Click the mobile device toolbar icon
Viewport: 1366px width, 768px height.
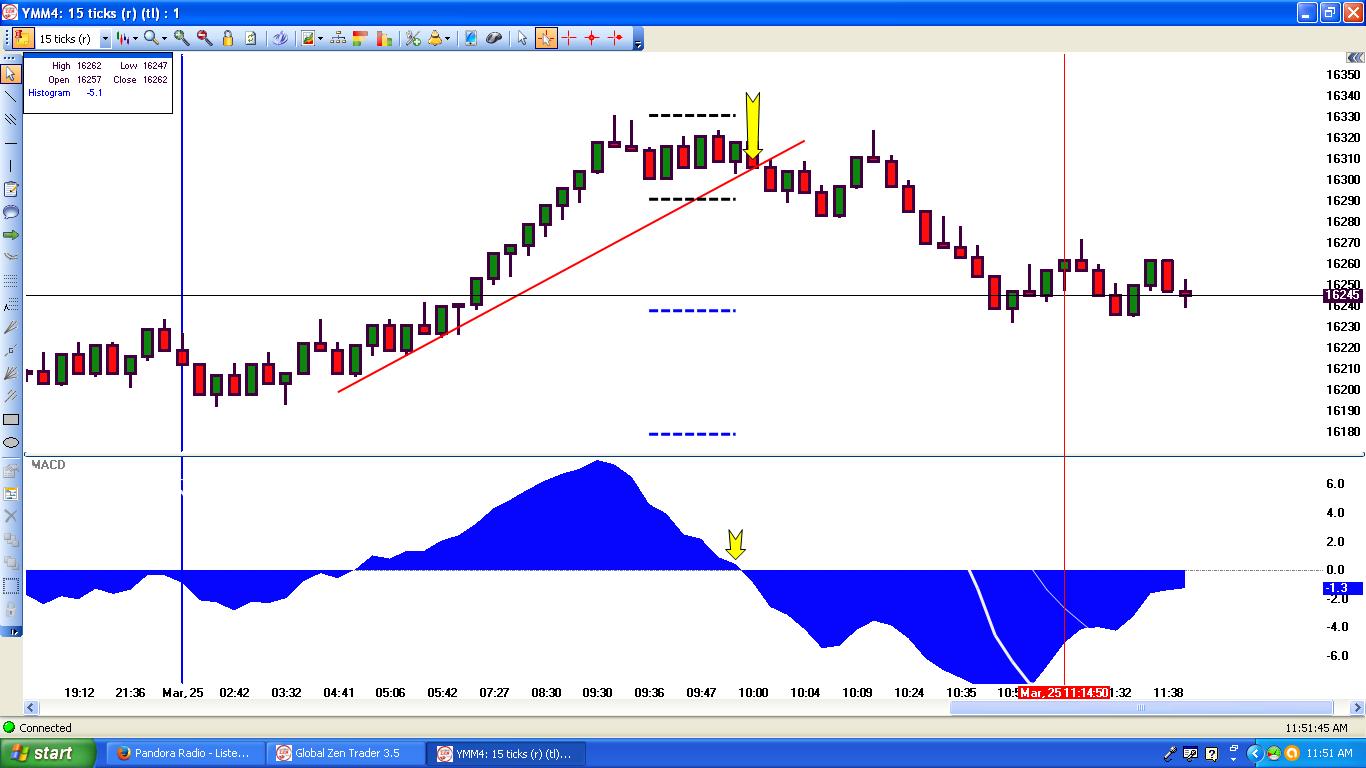(x=471, y=39)
